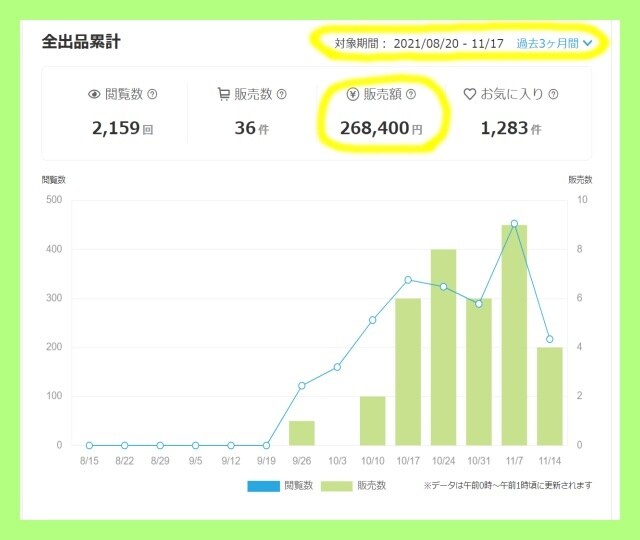
Task: Click the 9/26 line data point
Action: tap(302, 386)
